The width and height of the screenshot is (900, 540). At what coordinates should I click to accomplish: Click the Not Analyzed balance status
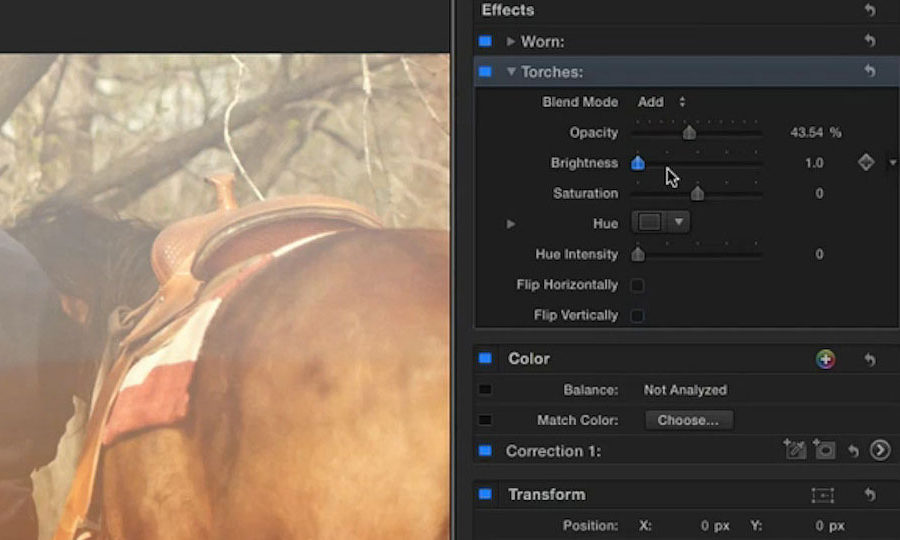pyautogui.click(x=685, y=390)
